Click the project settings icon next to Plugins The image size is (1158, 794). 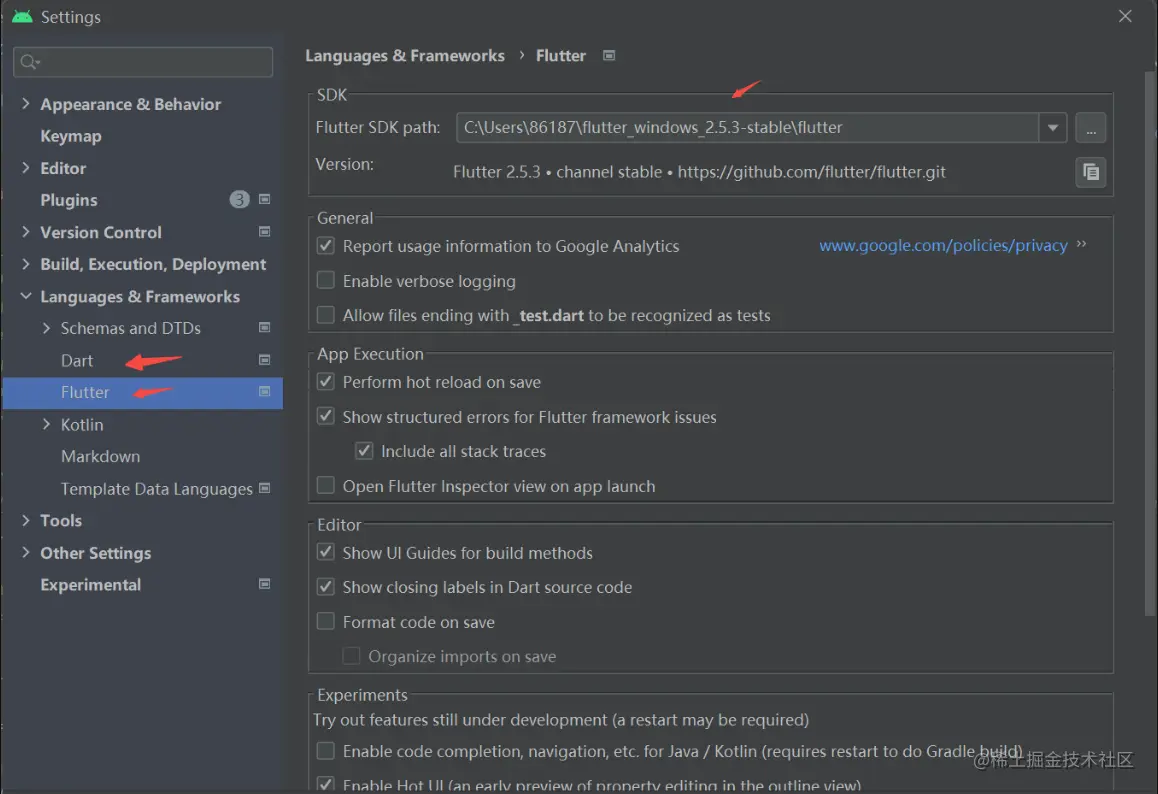265,200
